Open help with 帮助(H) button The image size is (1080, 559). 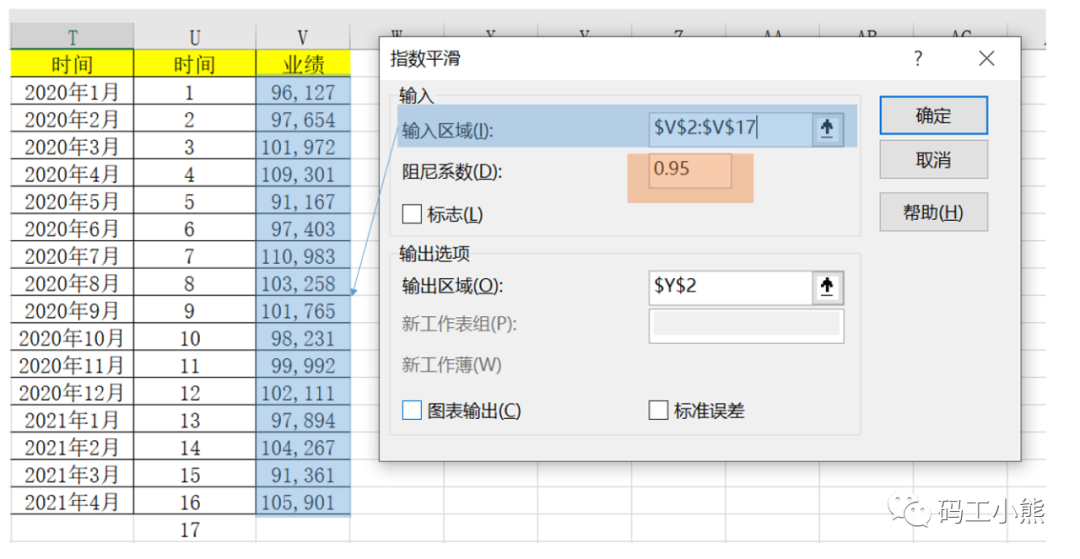(x=933, y=212)
